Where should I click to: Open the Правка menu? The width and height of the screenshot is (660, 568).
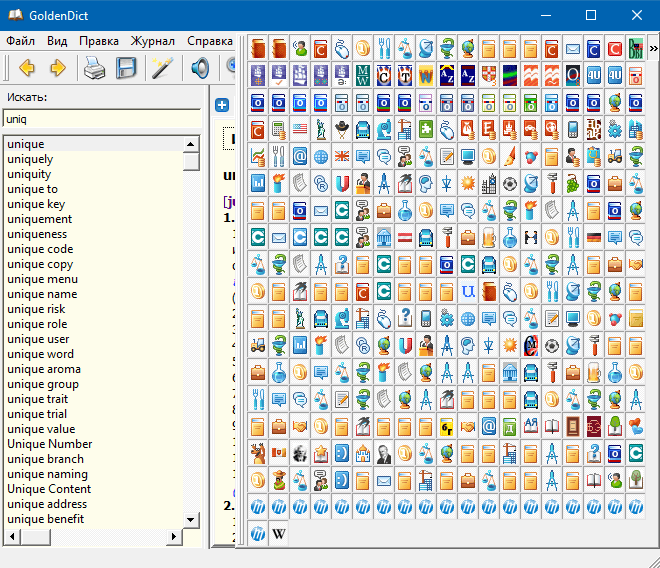(x=99, y=41)
